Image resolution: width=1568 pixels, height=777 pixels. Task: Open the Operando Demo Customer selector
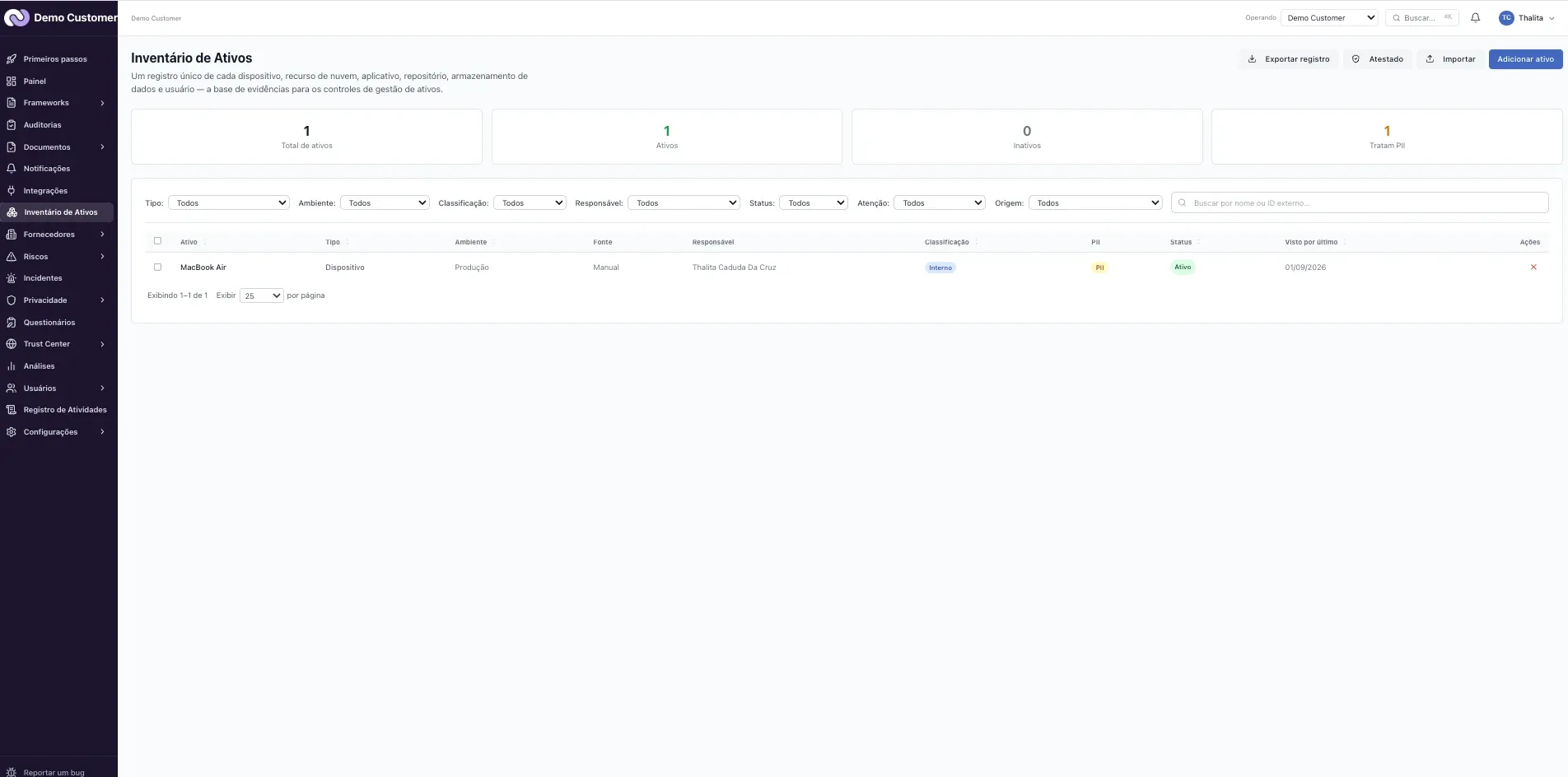(1329, 18)
